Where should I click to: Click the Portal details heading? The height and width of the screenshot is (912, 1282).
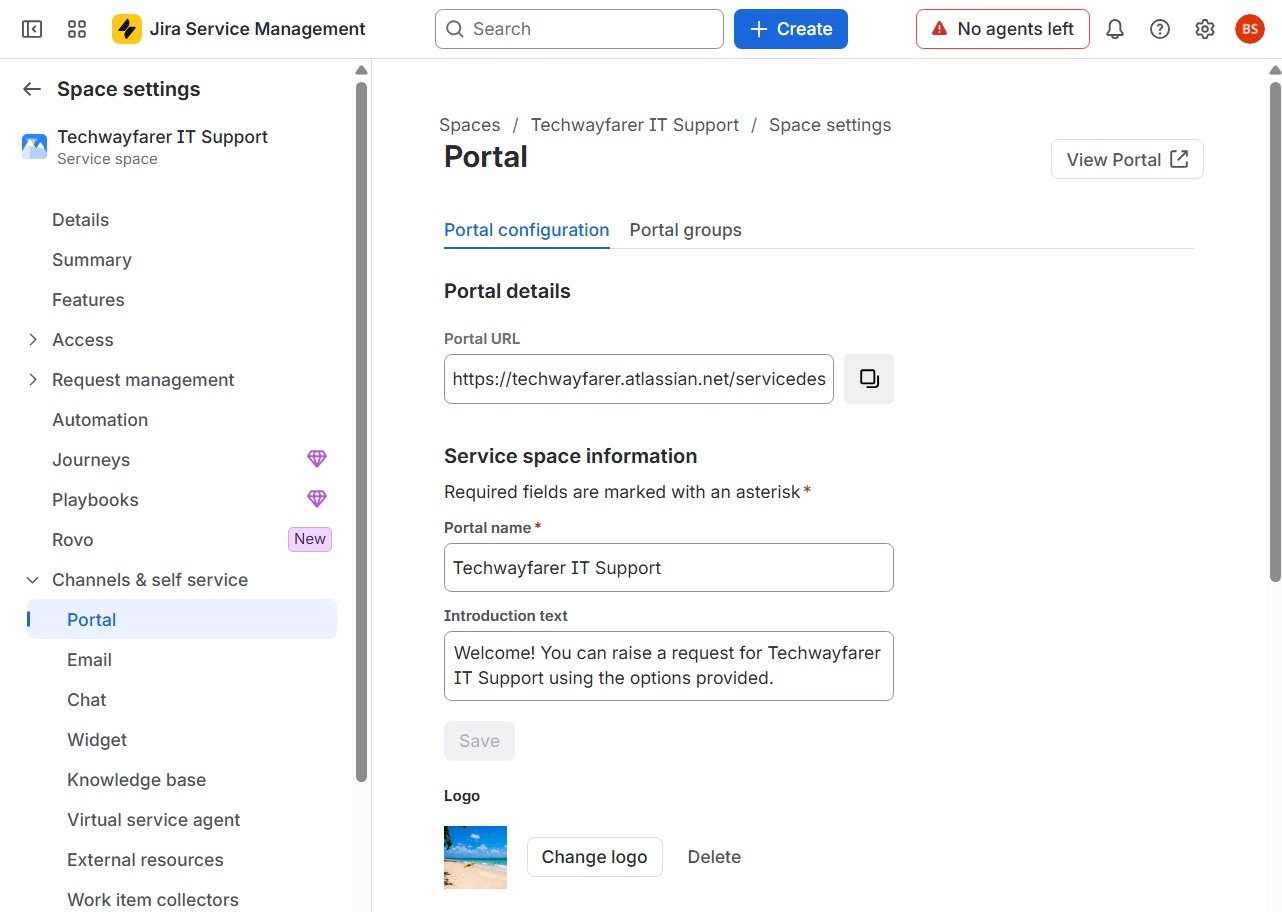[507, 291]
